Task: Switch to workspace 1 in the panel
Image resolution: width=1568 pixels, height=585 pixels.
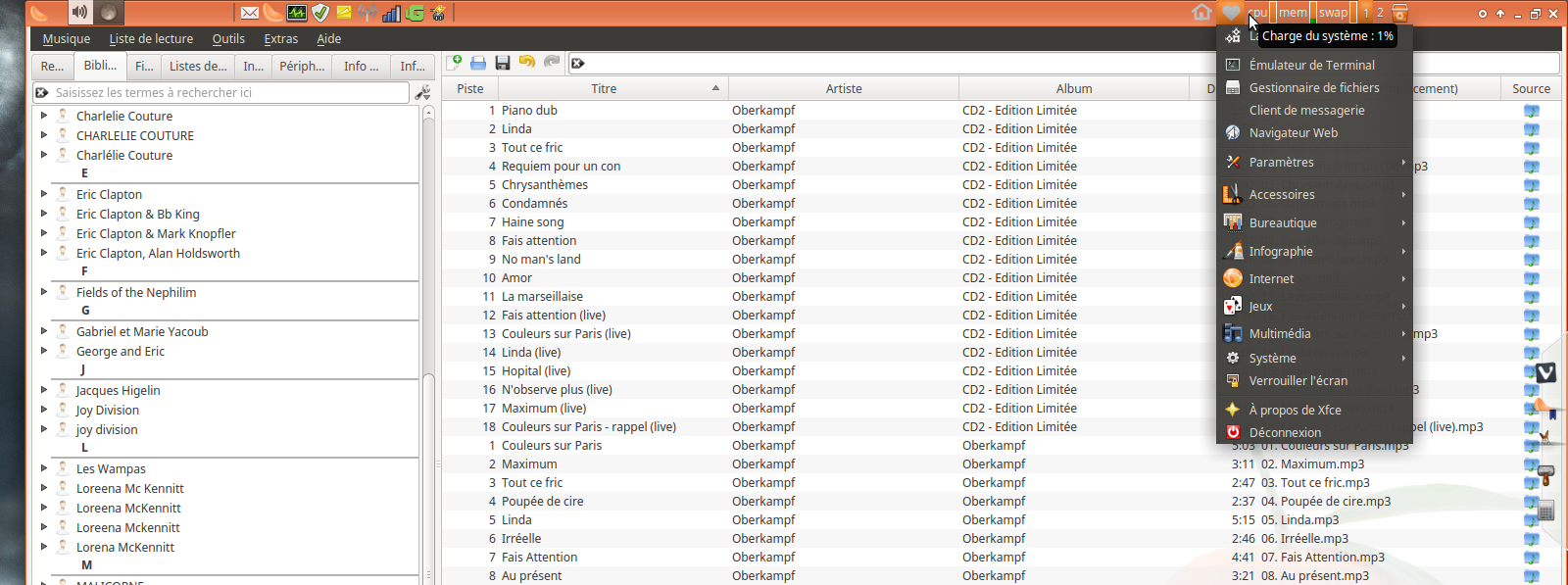Action: coord(1366,13)
